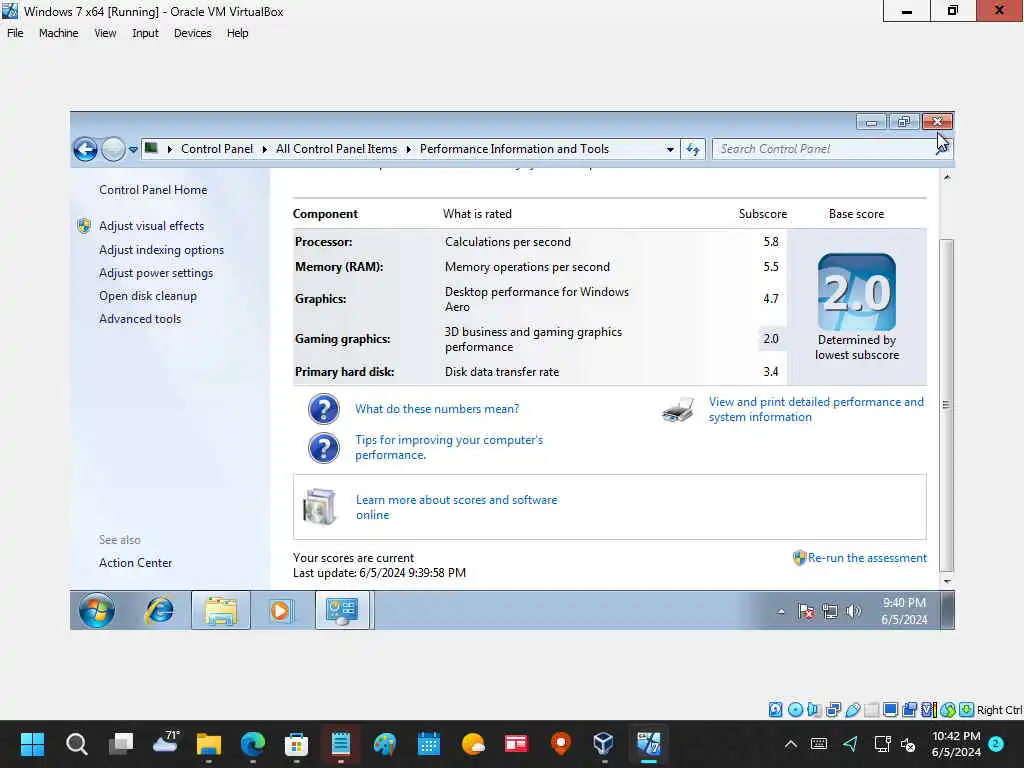Show hidden icons in guest system tray
The image size is (1024, 768).
click(781, 612)
